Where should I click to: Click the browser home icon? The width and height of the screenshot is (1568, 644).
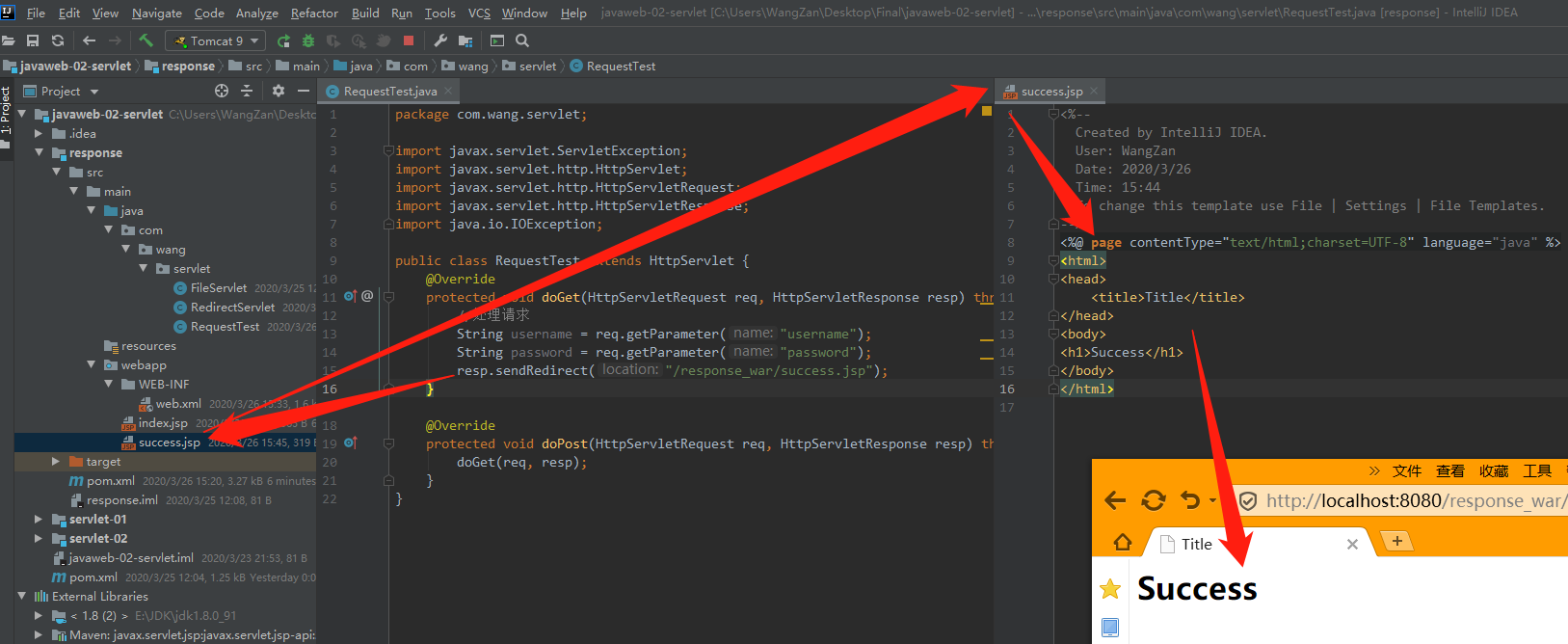1123,542
